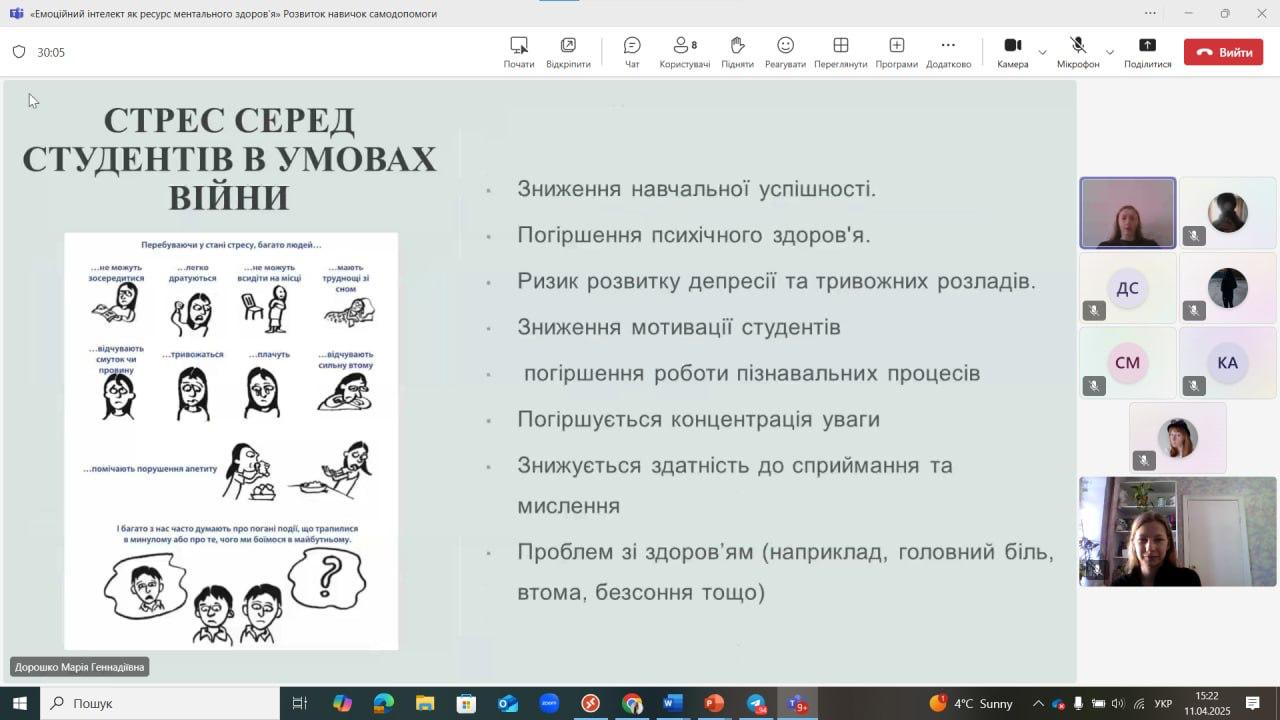This screenshot has height=720, width=1280.
Task: Expand microphone options dropdown arrow
Action: [1109, 52]
